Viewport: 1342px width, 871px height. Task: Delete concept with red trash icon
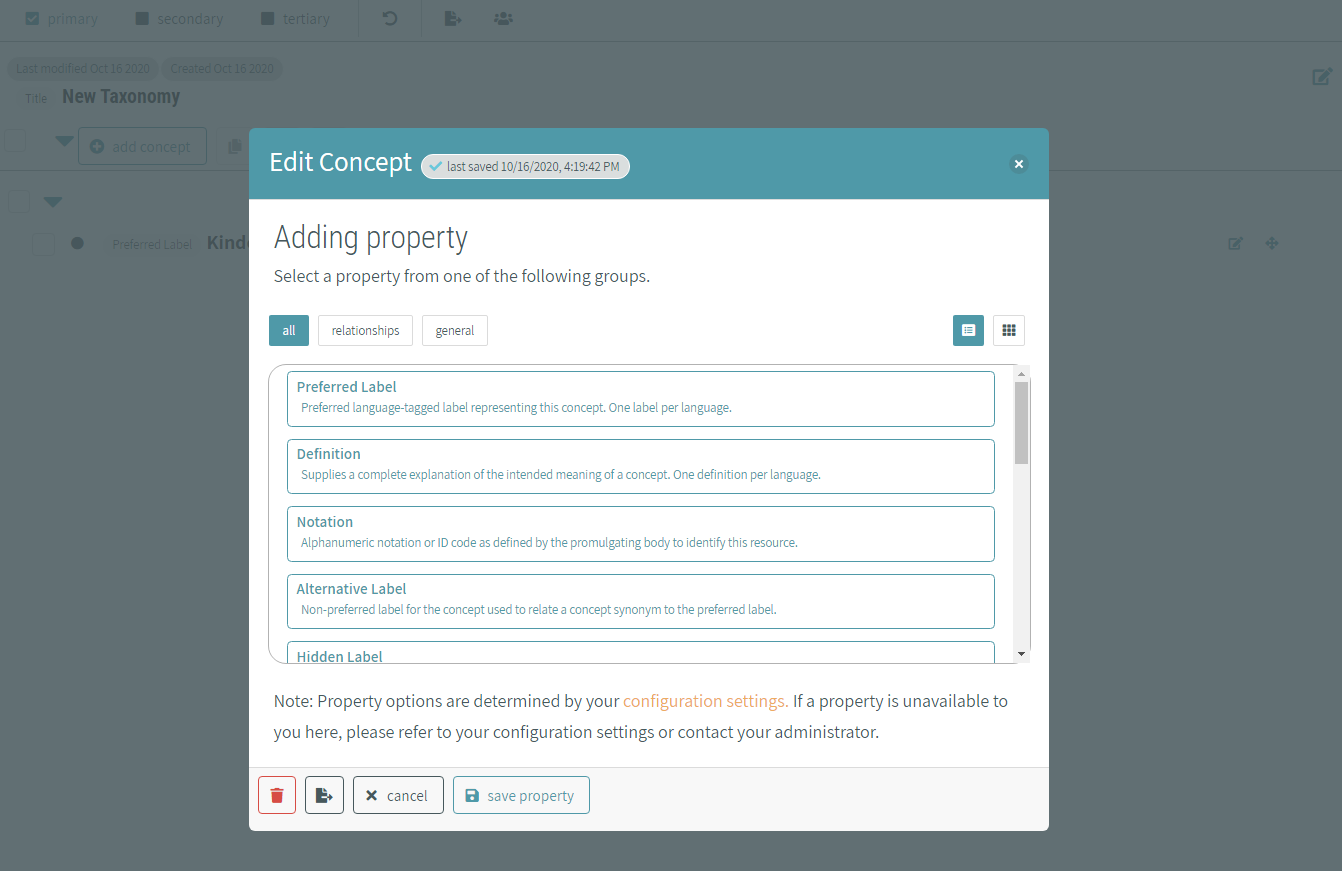tap(277, 795)
